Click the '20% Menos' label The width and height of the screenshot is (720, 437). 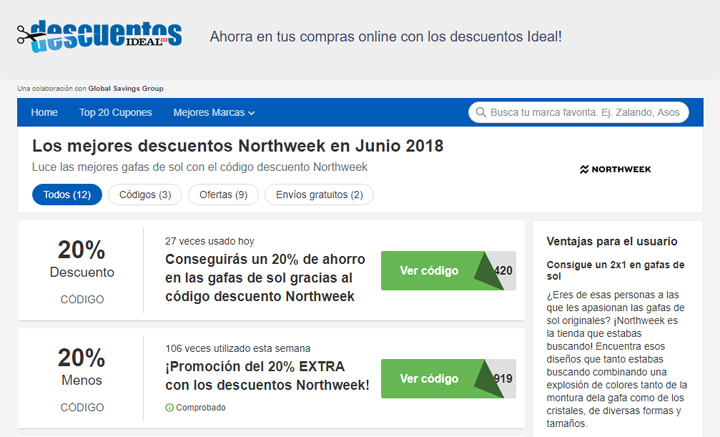[x=82, y=367]
